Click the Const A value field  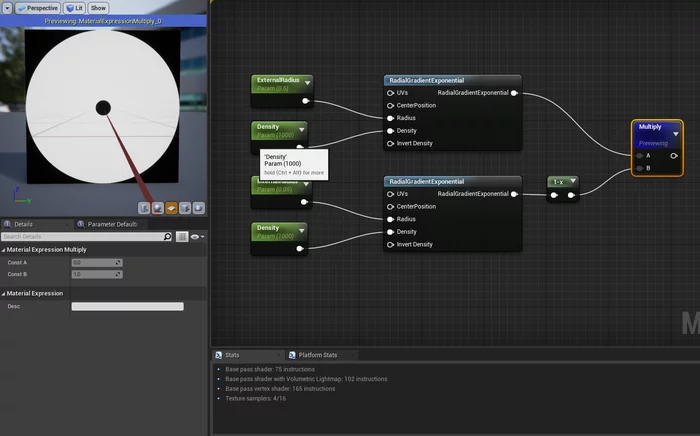coord(97,262)
